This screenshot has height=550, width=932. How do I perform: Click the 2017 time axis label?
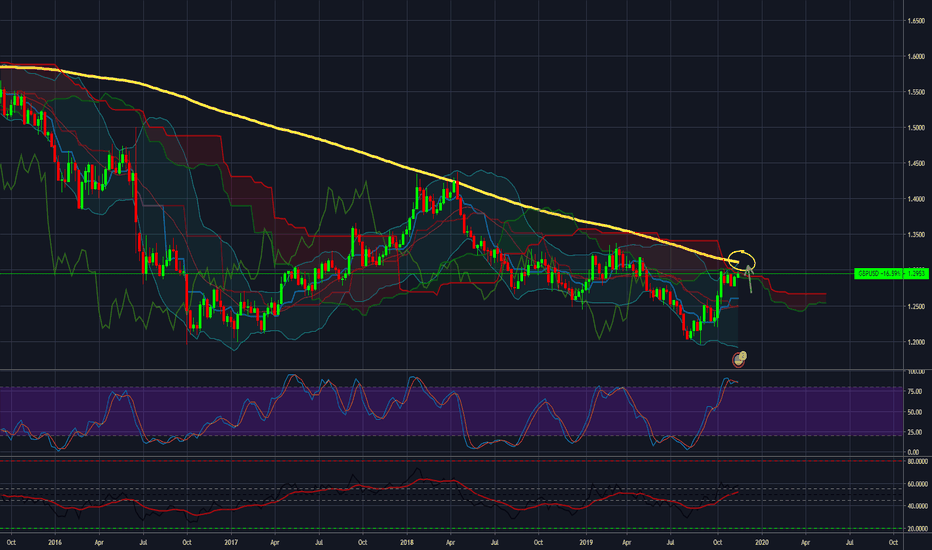tap(230, 541)
